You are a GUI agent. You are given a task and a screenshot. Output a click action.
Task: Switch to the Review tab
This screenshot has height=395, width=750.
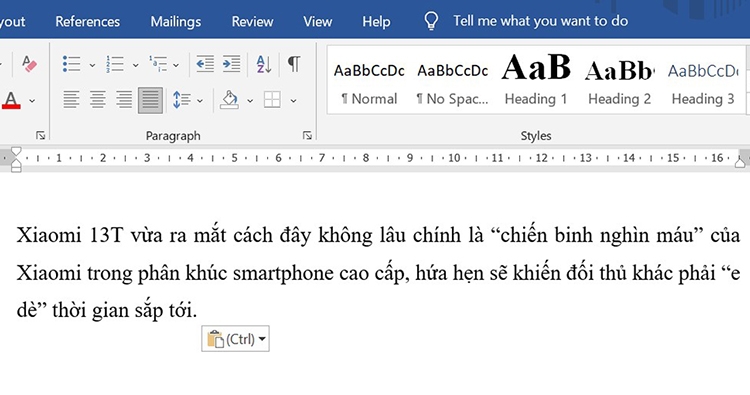pos(252,22)
